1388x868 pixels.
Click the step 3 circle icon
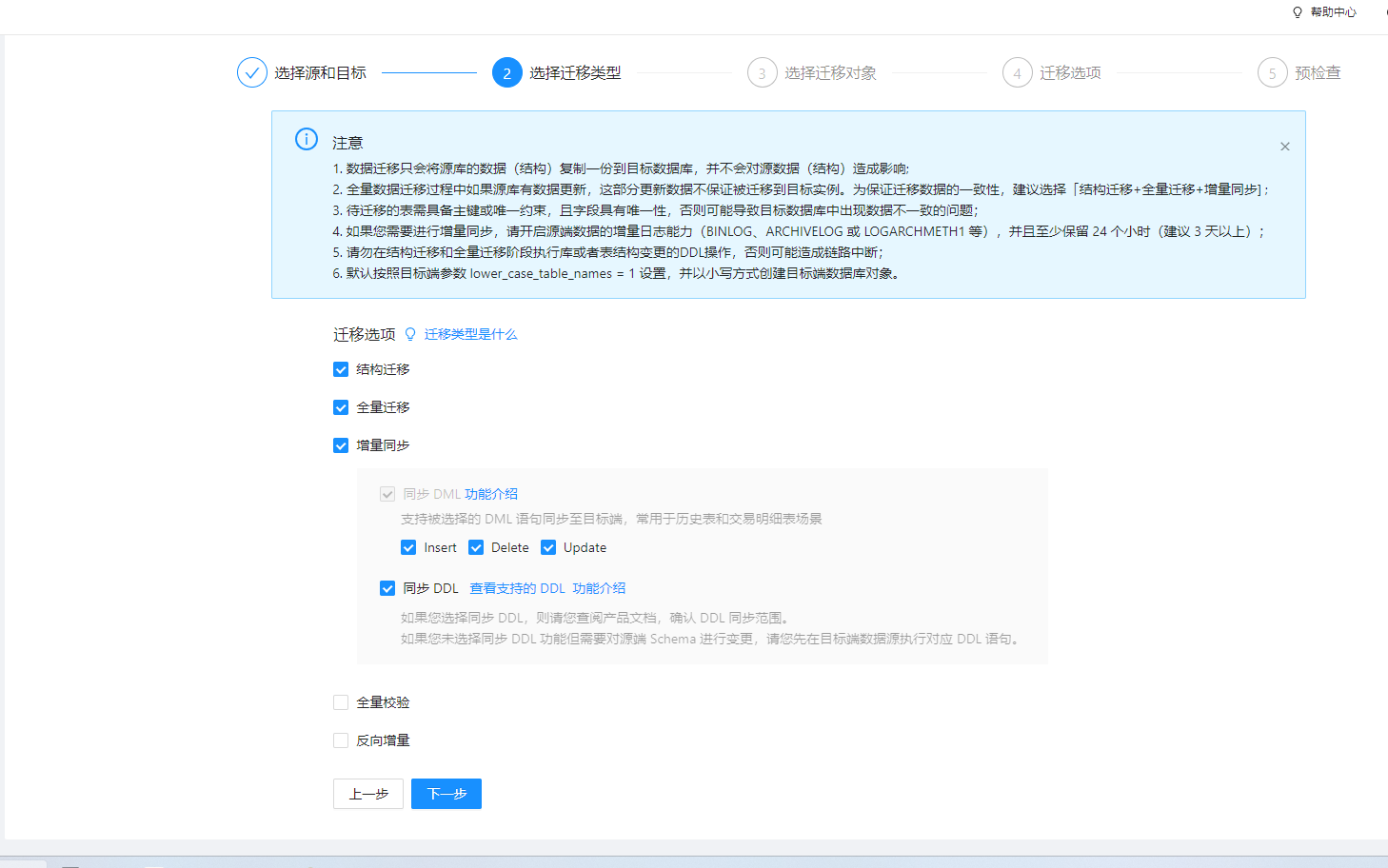[x=763, y=72]
